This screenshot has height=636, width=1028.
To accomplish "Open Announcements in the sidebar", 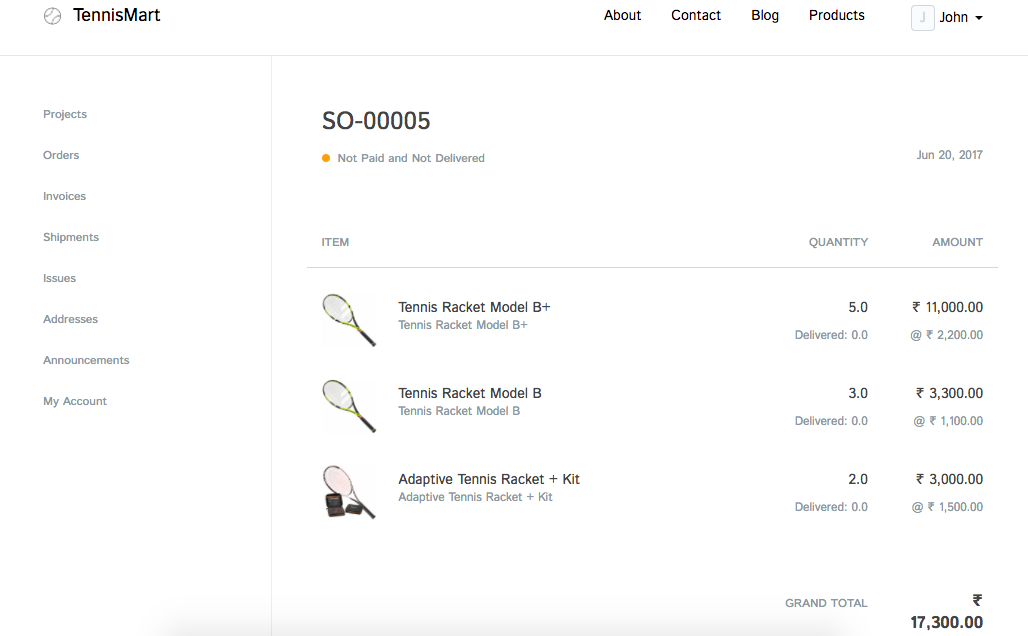I will (x=86, y=360).
